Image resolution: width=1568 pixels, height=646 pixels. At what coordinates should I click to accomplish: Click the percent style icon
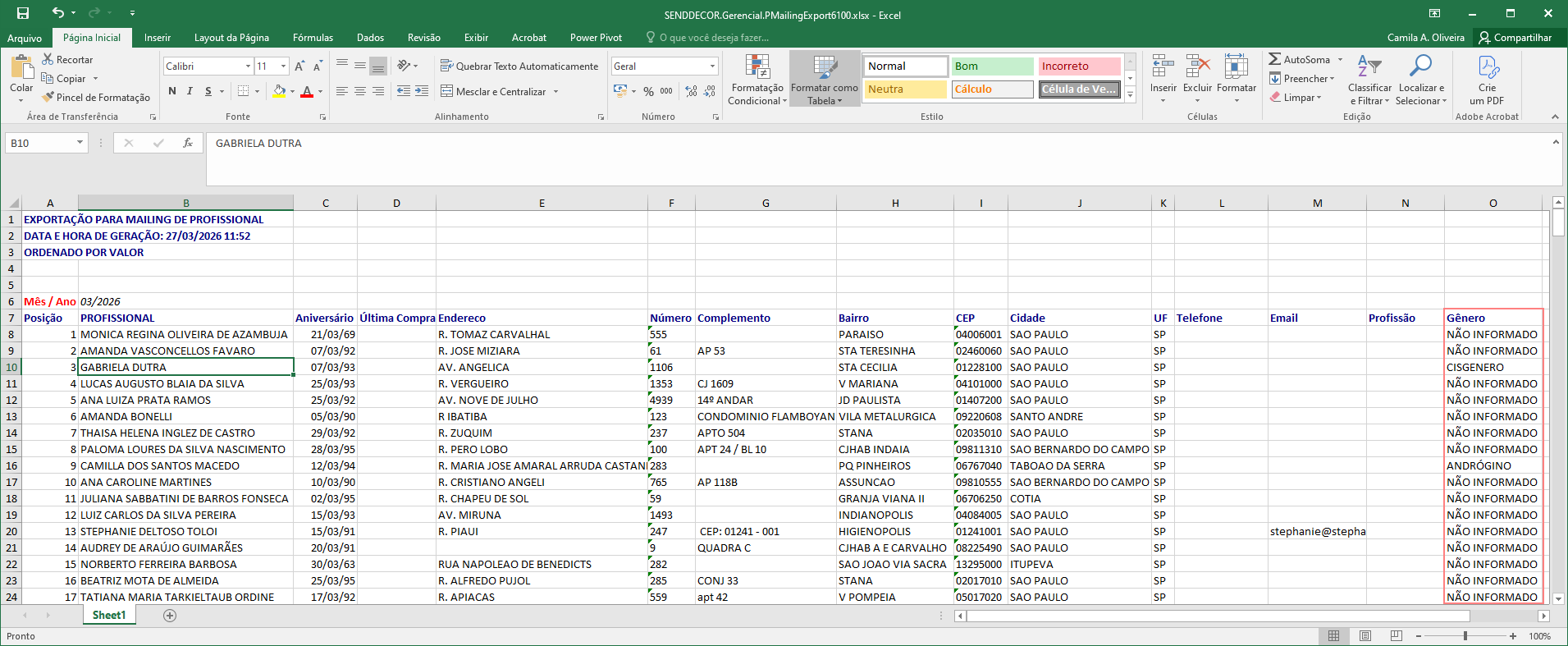(x=648, y=91)
